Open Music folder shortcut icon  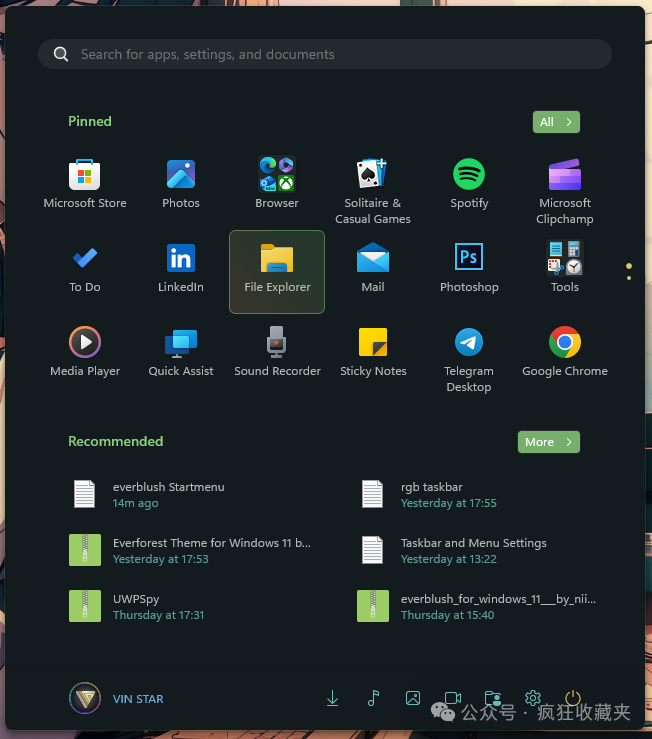click(373, 698)
